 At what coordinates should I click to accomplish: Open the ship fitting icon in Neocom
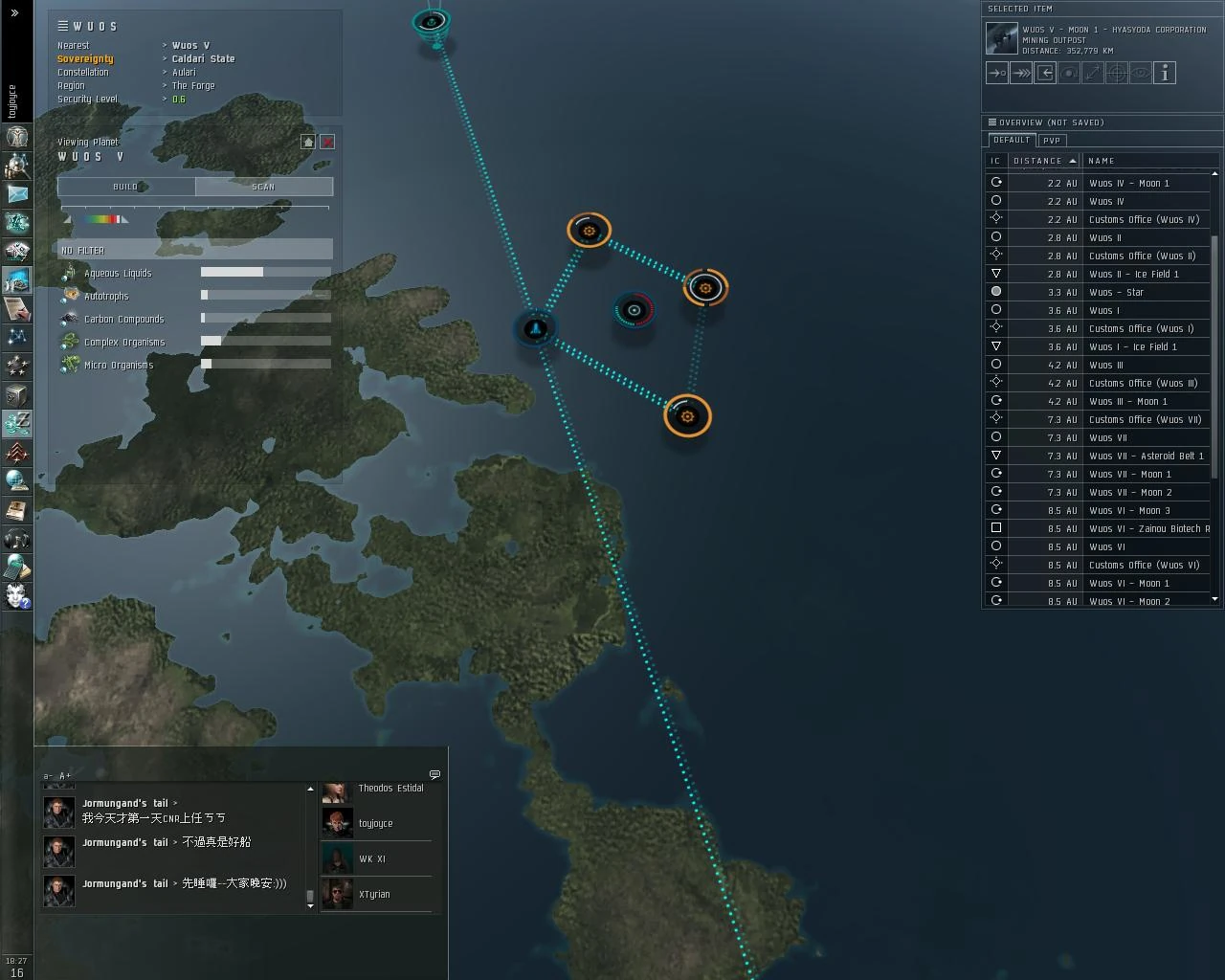(16, 223)
